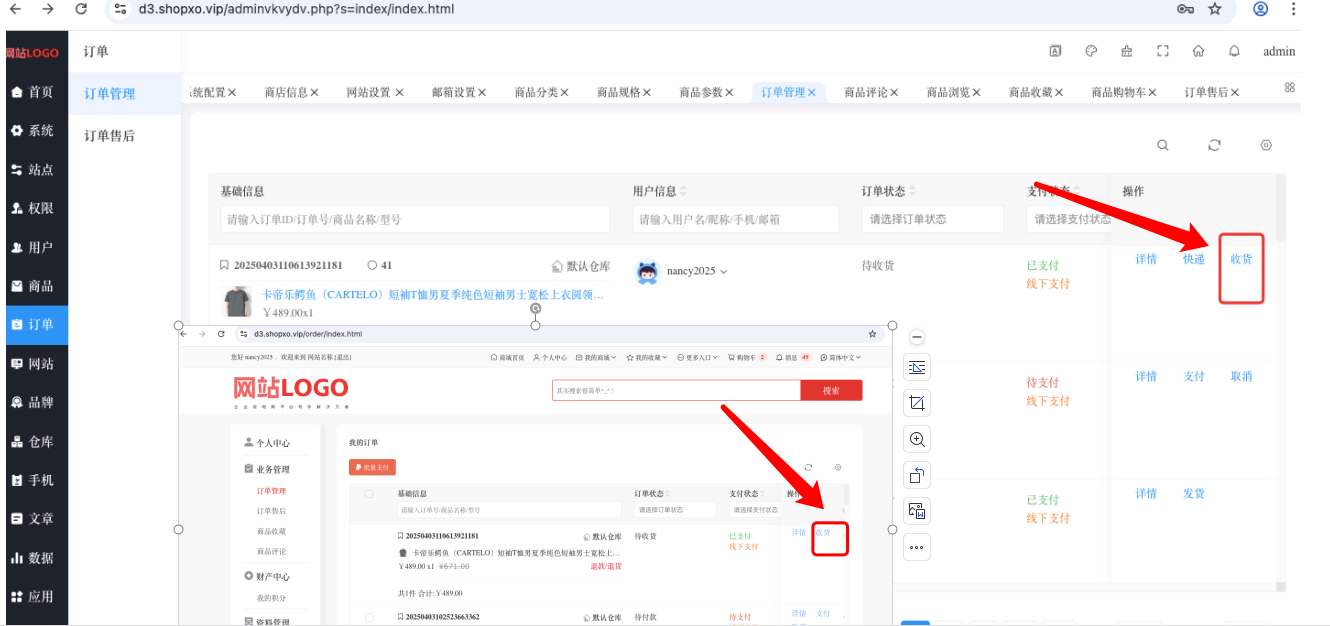
Task: Refresh the order list with refresh icon
Action: click(x=1214, y=145)
